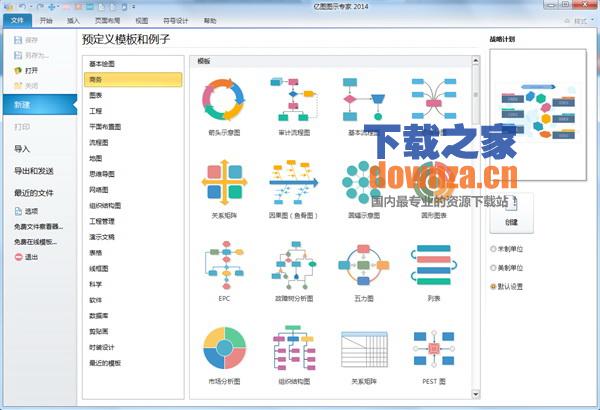Image resolution: width=600 pixels, height=410 pixels.
Task: Pick the 圆形图表 circular chart template
Action: click(434, 183)
